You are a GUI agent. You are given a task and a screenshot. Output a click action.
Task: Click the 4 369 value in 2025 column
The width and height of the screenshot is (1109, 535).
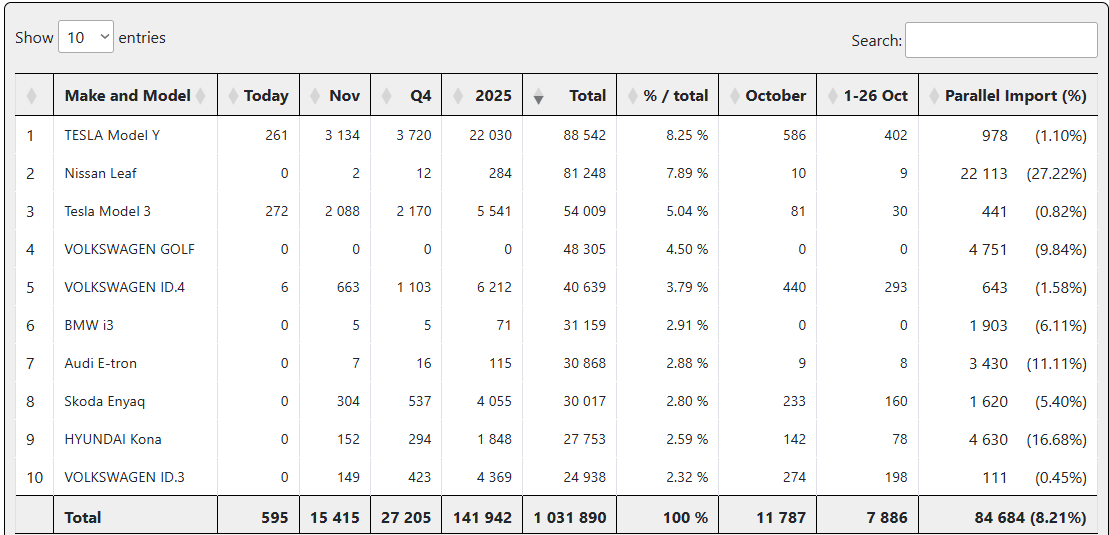tap(494, 477)
